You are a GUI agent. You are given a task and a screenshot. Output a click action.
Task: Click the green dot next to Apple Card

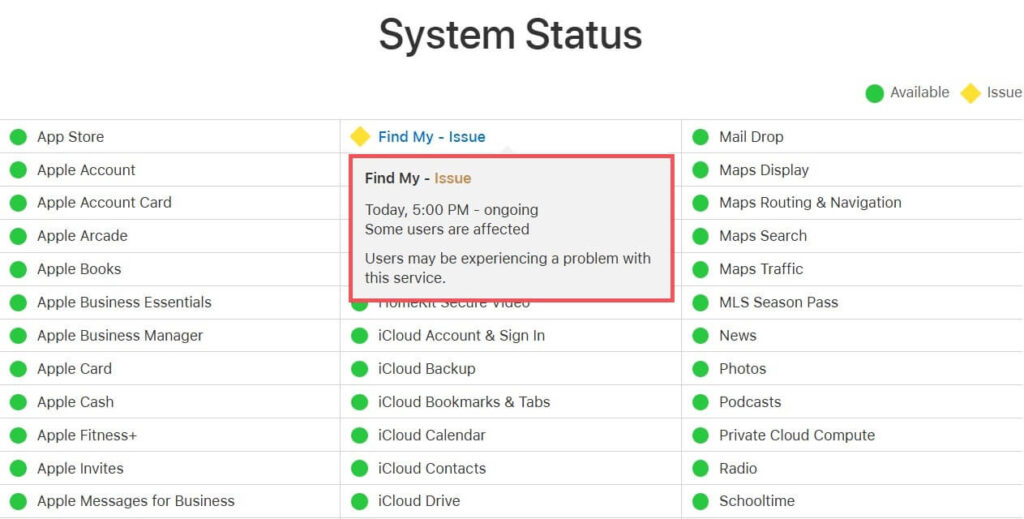18,369
